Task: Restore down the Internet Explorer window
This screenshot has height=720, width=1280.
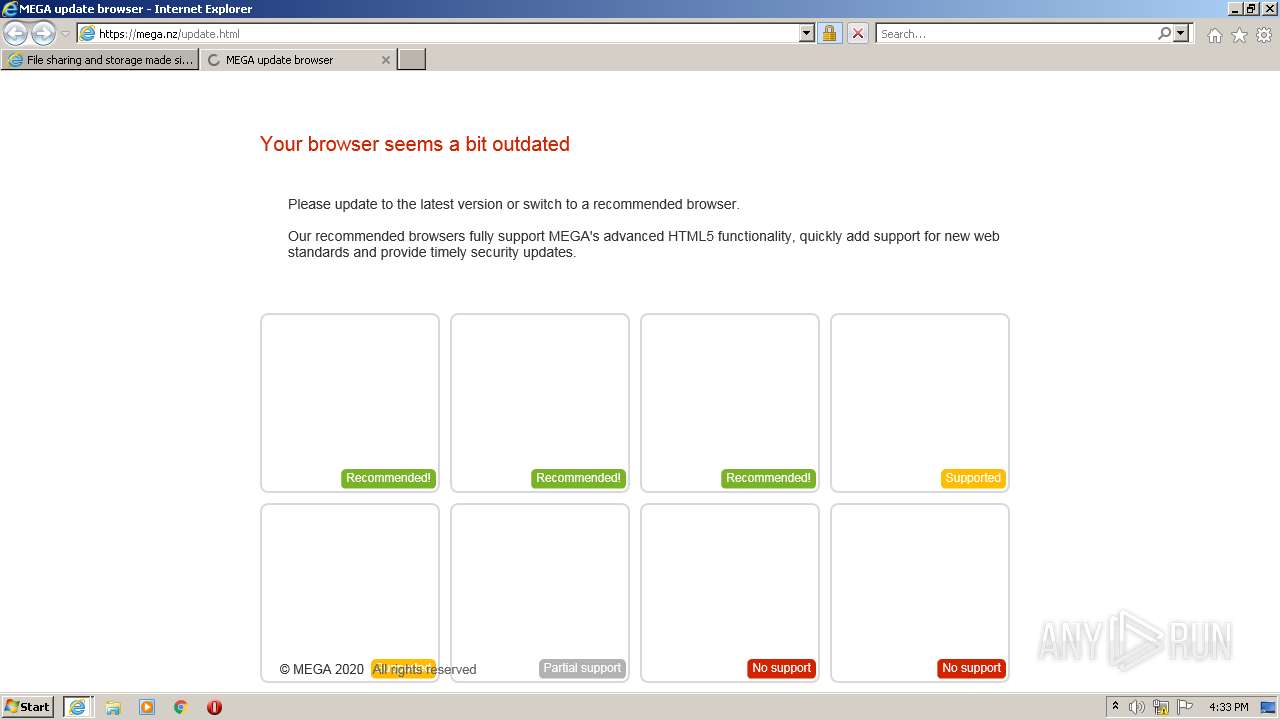Action: [1251, 9]
